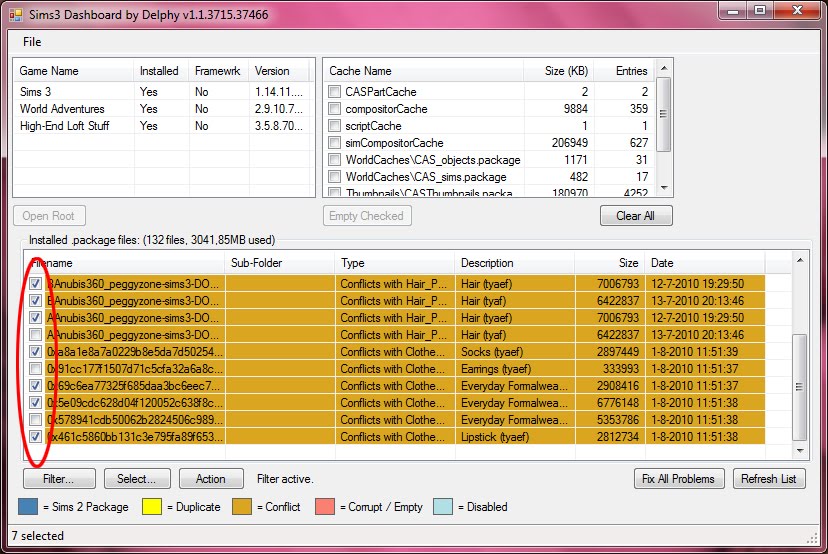
Task: Select the High-End Loft Stuff row
Action: (162, 126)
